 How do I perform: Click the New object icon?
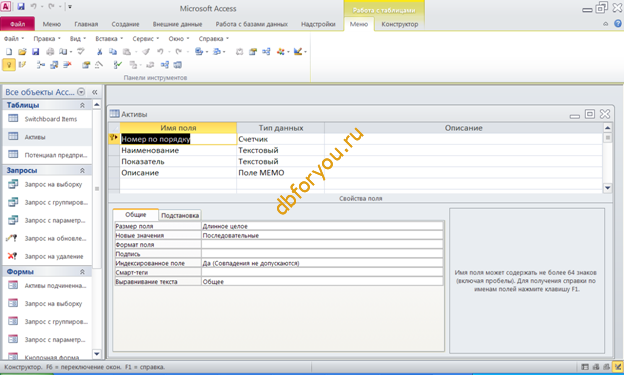(281, 52)
